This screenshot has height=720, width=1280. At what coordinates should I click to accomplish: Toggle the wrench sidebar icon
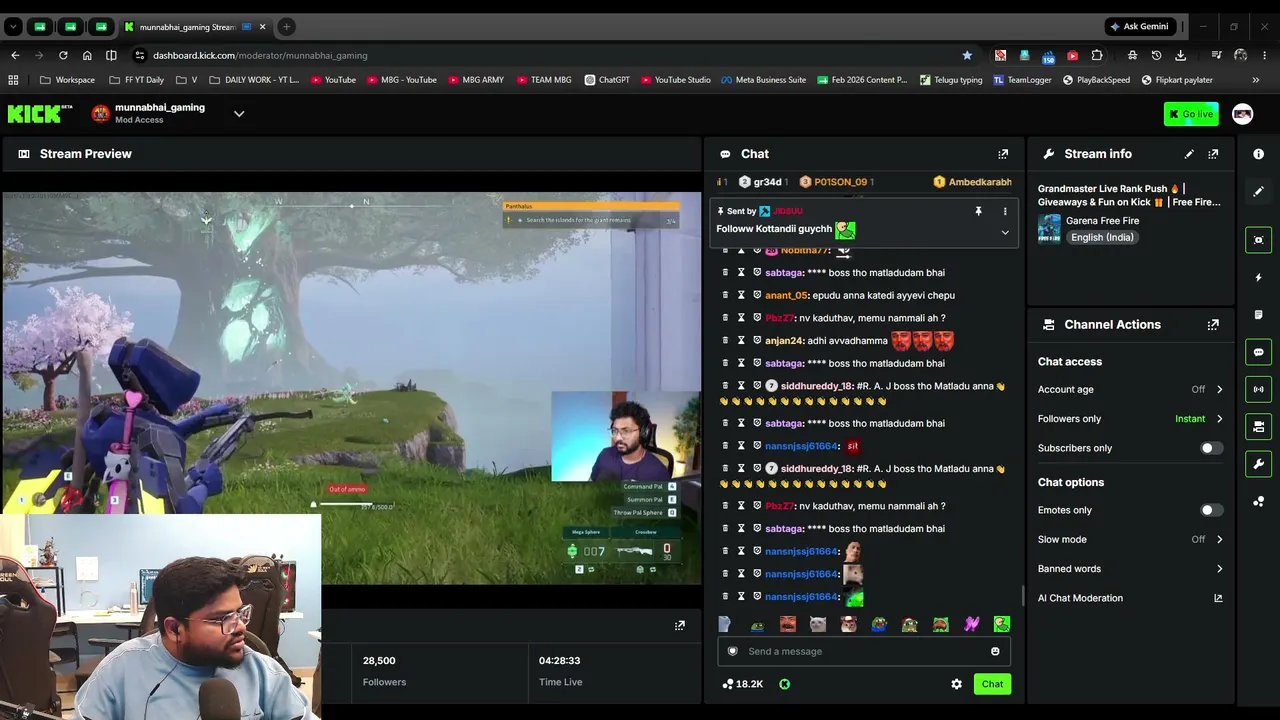1258,464
